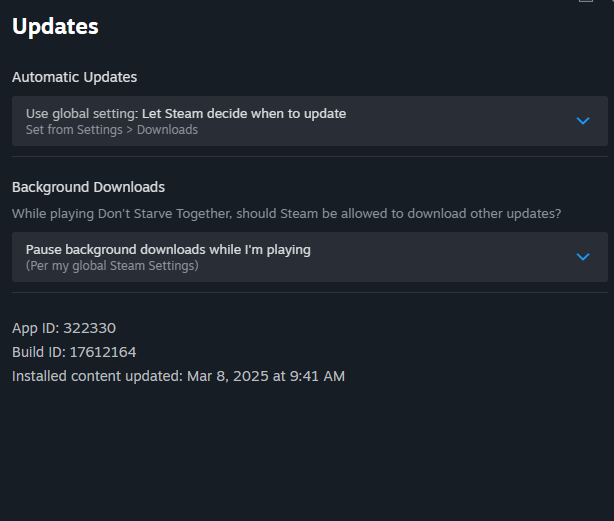Open the Background Downloads dropdown
This screenshot has height=521, width=614.
[309, 257]
